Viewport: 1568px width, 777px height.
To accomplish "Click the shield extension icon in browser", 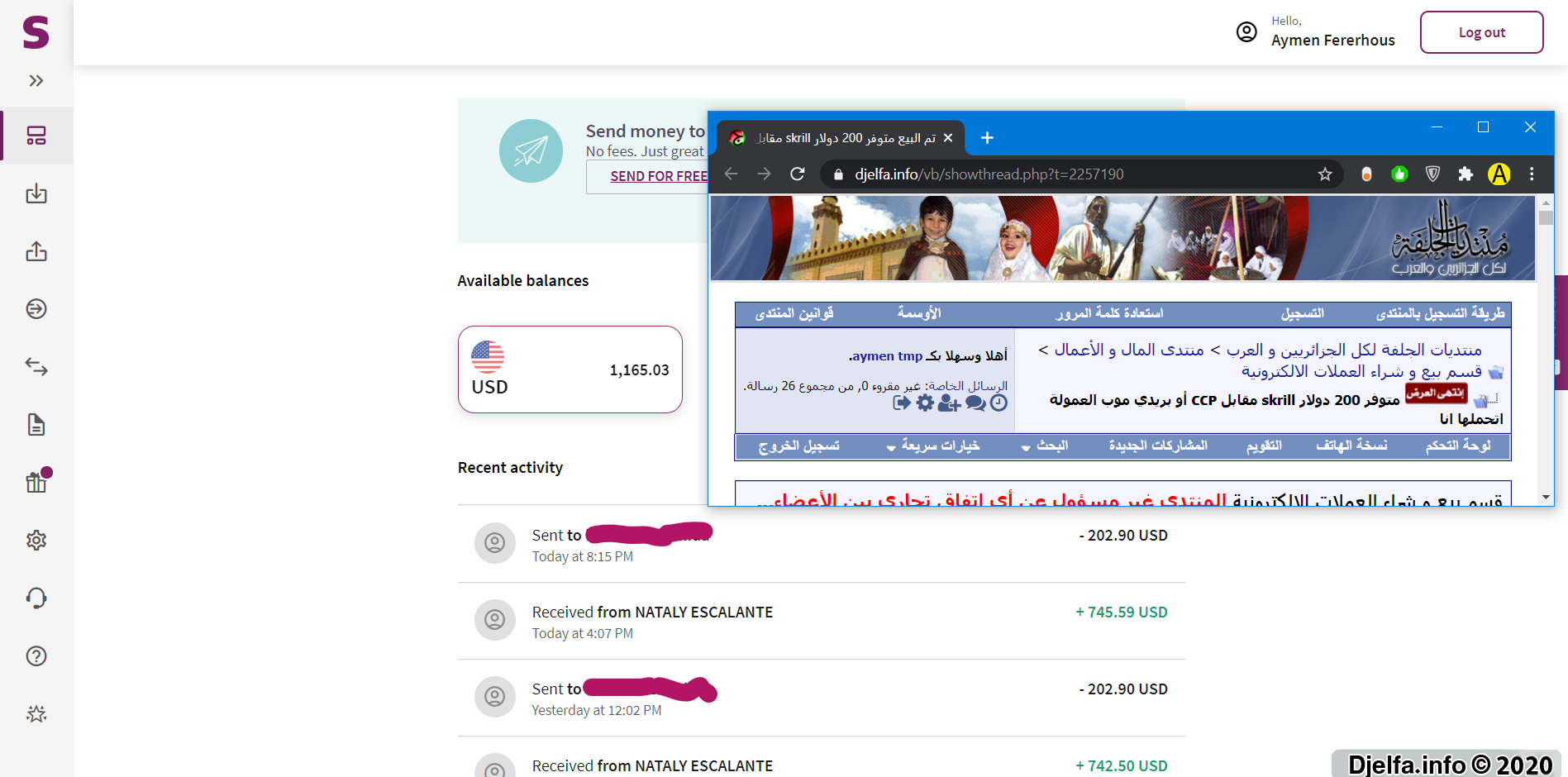I will click(1433, 174).
